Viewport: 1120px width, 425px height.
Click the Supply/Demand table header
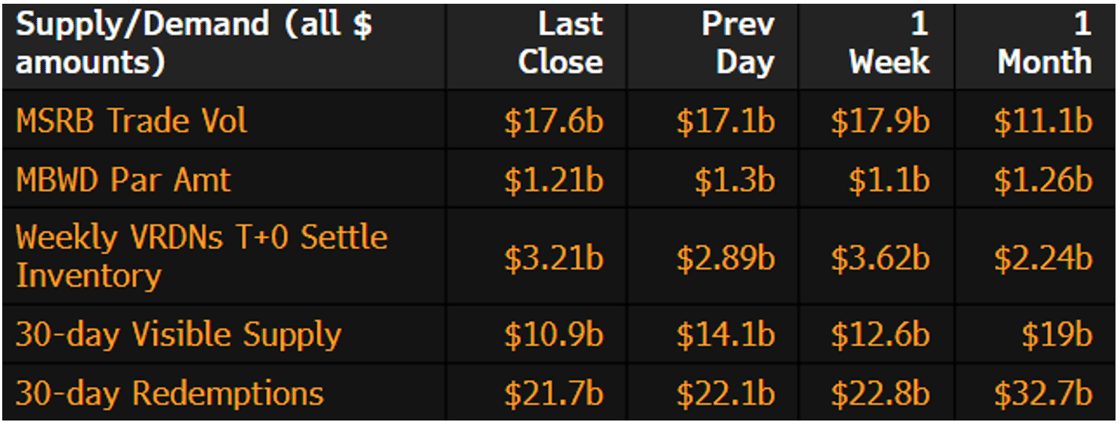pos(194,43)
